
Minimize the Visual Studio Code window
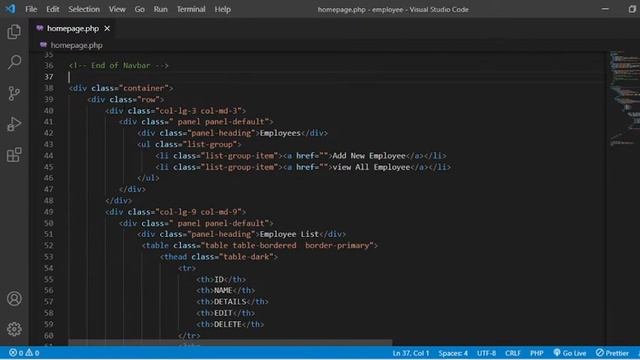tap(605, 9)
